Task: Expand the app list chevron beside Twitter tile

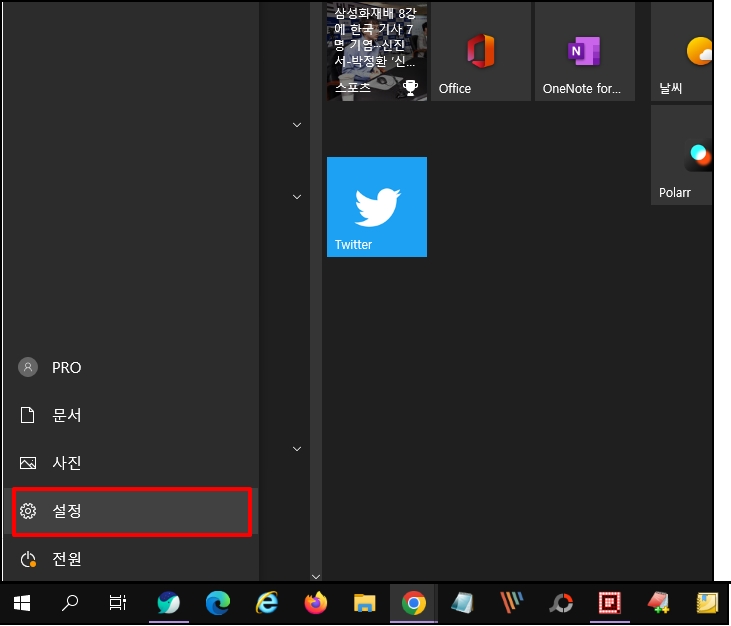Action: click(297, 197)
